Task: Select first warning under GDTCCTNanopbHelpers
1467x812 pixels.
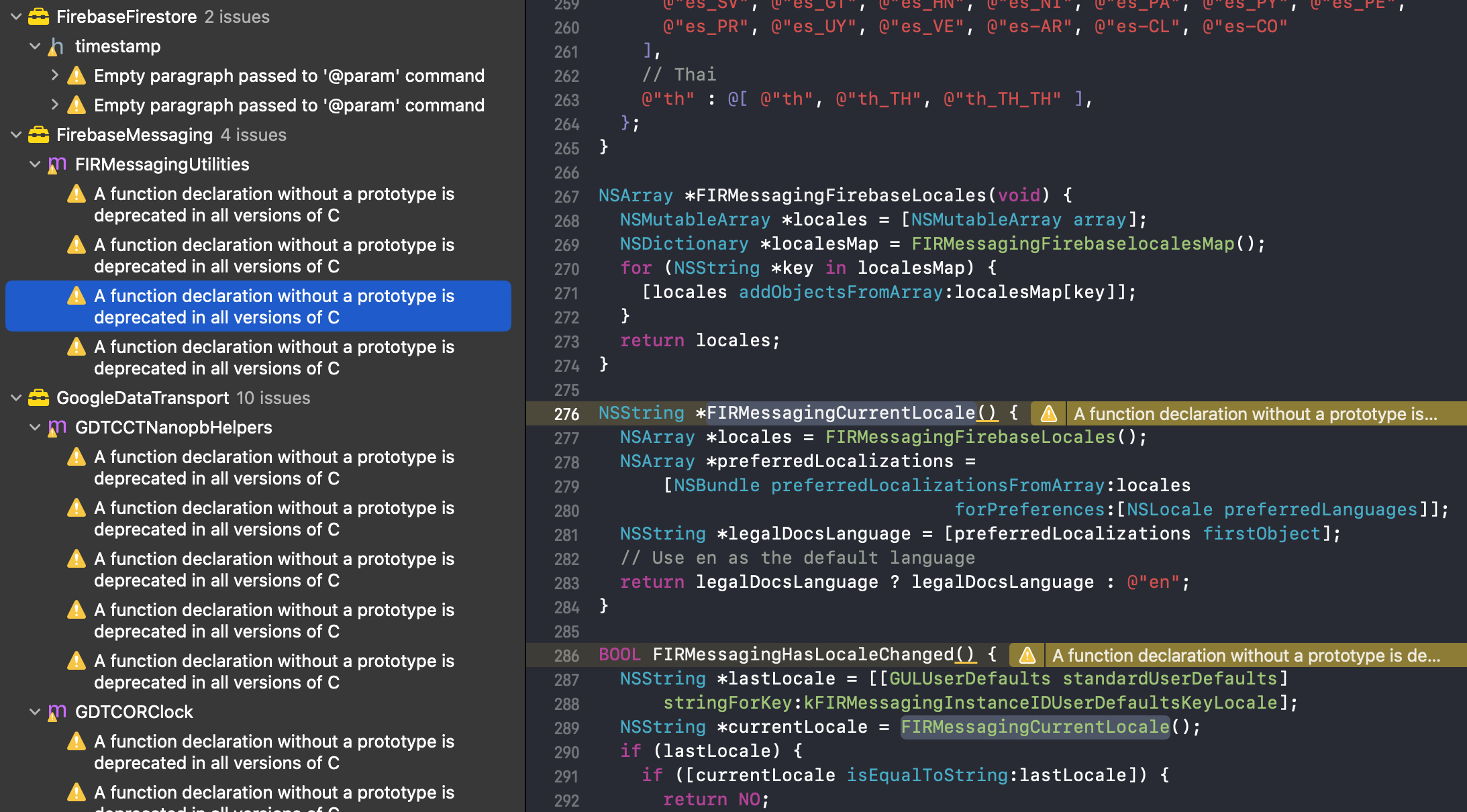Action: pyautogui.click(x=274, y=467)
